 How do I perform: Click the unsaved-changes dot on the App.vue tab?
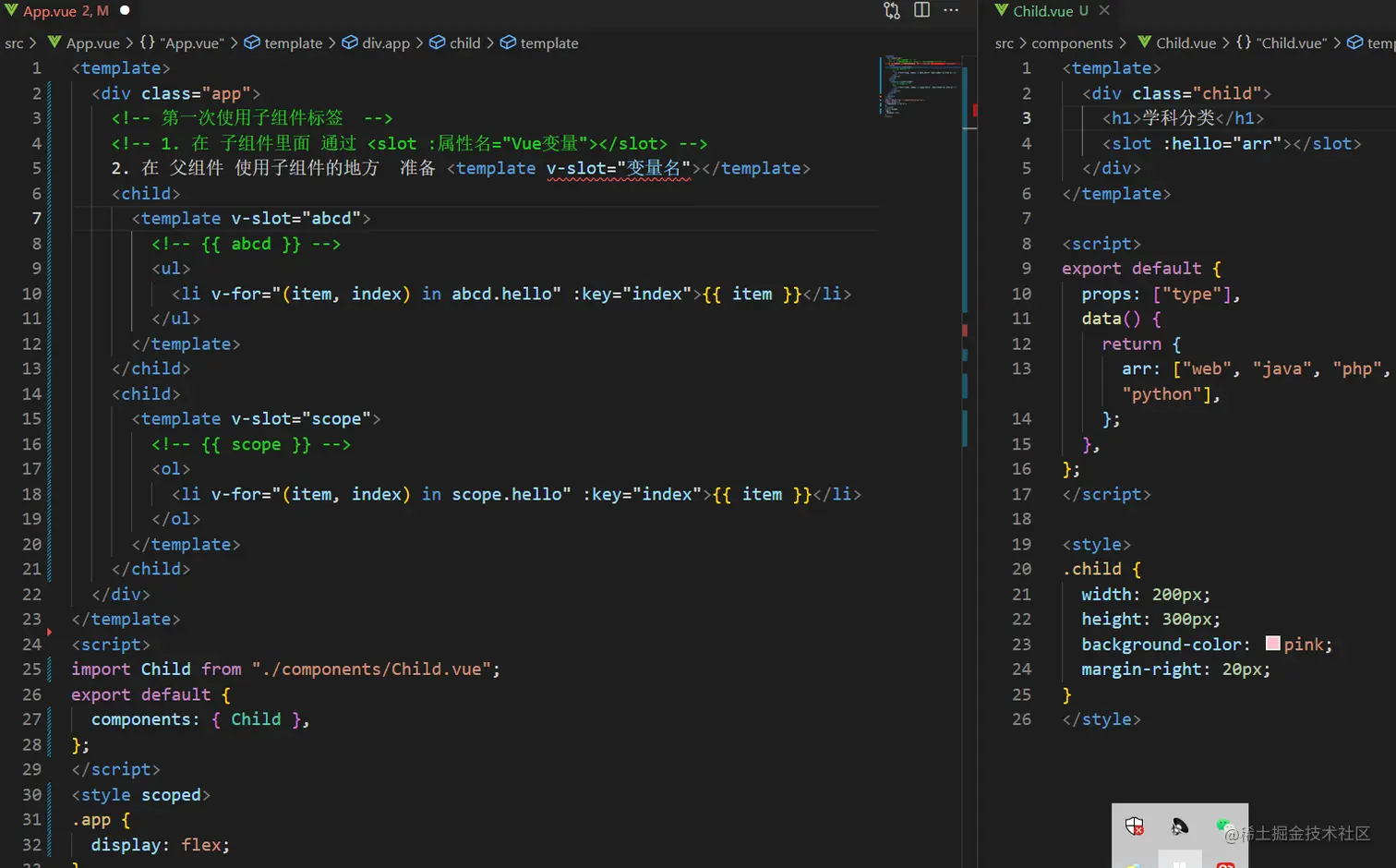pyautogui.click(x=125, y=10)
